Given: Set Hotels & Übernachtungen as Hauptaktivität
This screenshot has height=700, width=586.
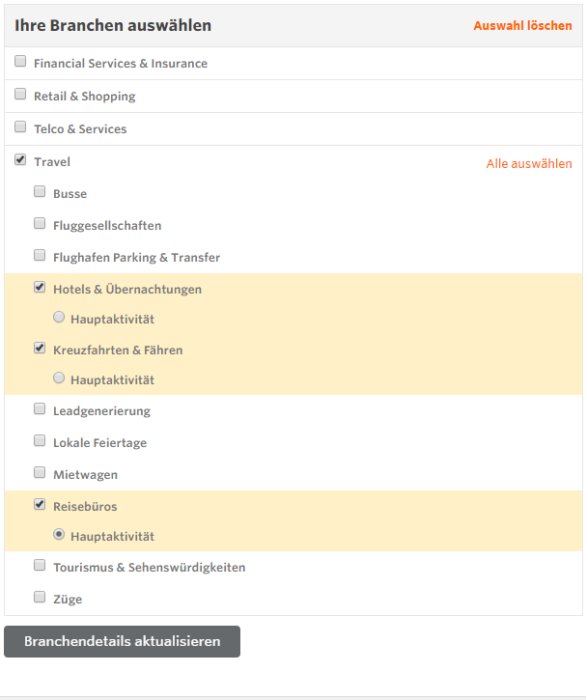Looking at the screenshot, I should tap(59, 317).
